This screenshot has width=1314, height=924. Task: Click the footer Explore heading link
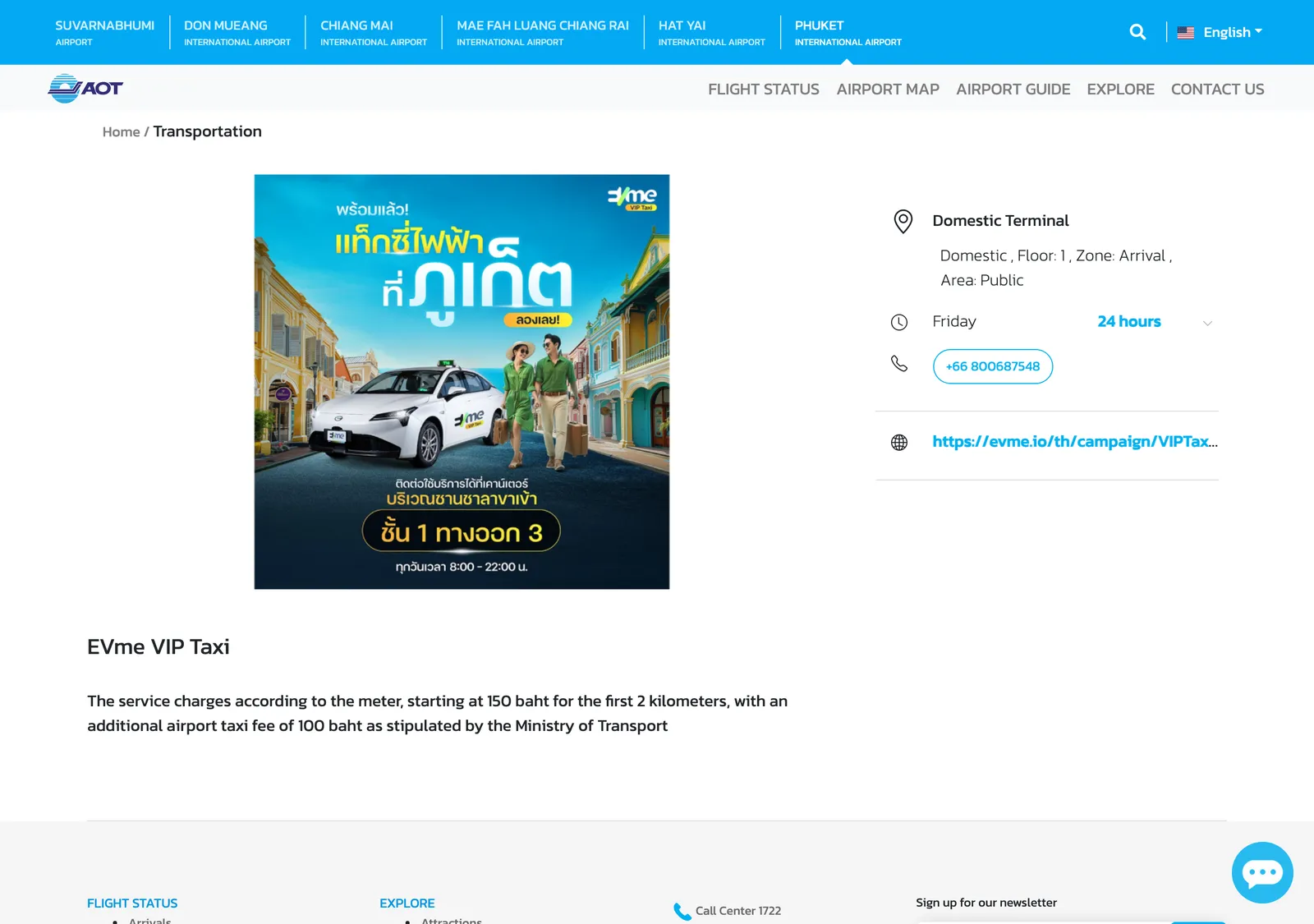pyautogui.click(x=407, y=903)
